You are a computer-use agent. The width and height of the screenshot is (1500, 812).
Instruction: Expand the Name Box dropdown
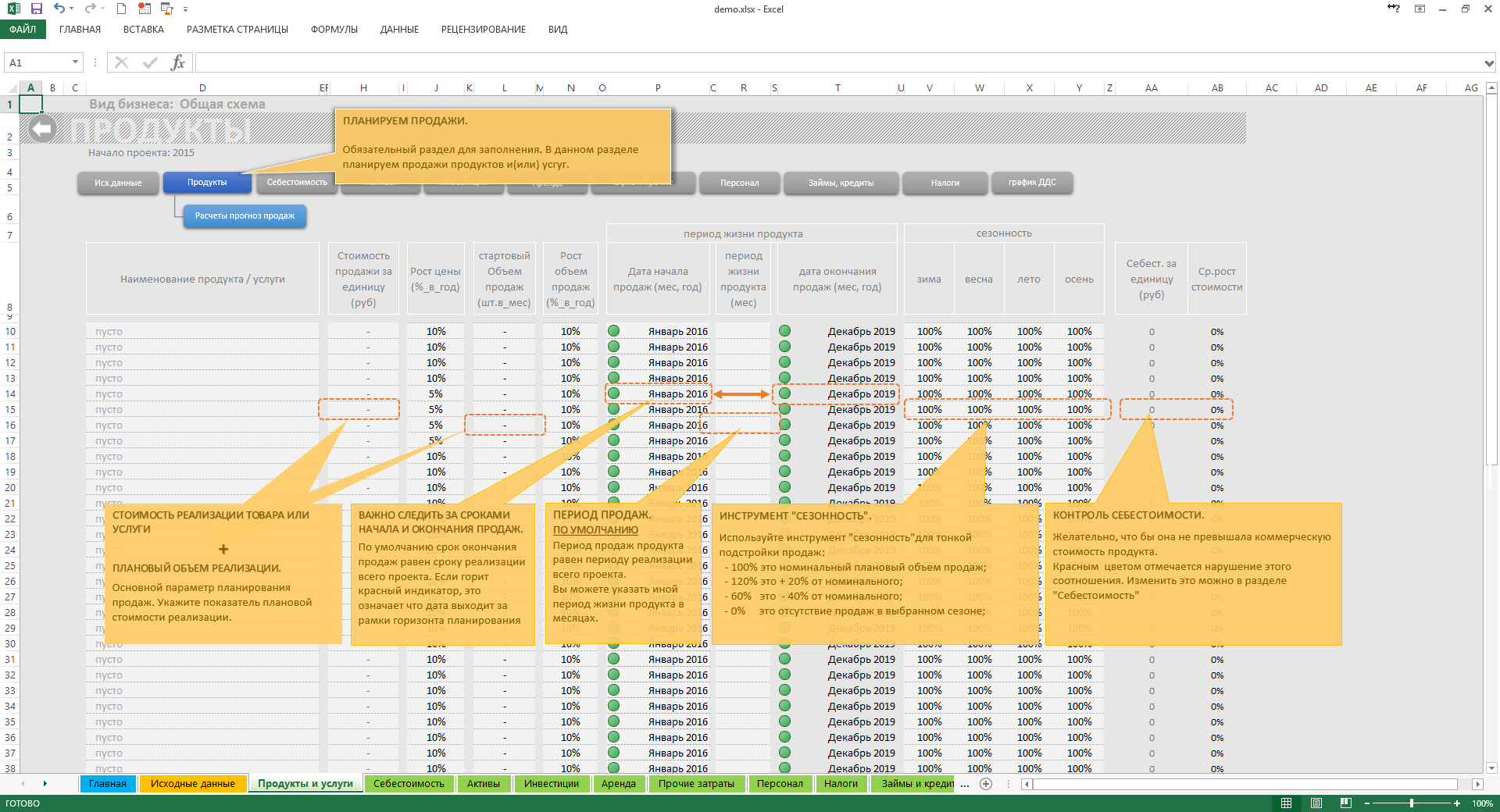[x=75, y=62]
